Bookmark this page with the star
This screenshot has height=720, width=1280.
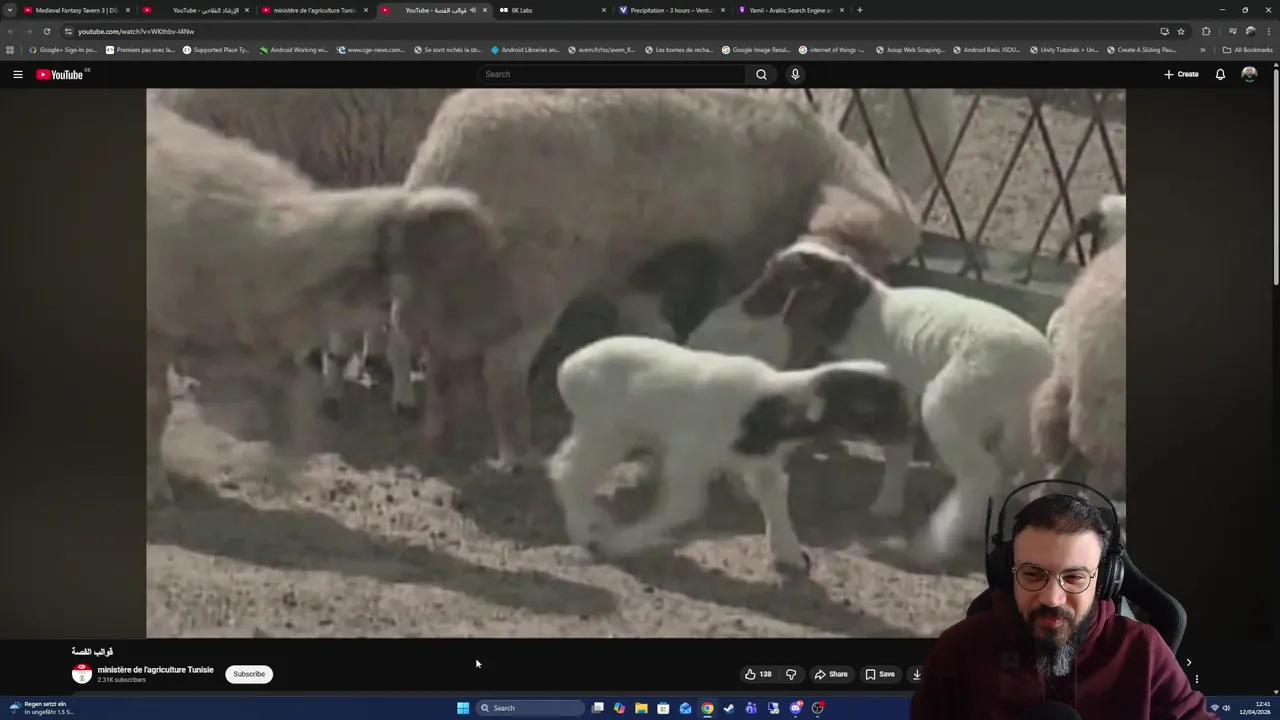tap(1181, 31)
